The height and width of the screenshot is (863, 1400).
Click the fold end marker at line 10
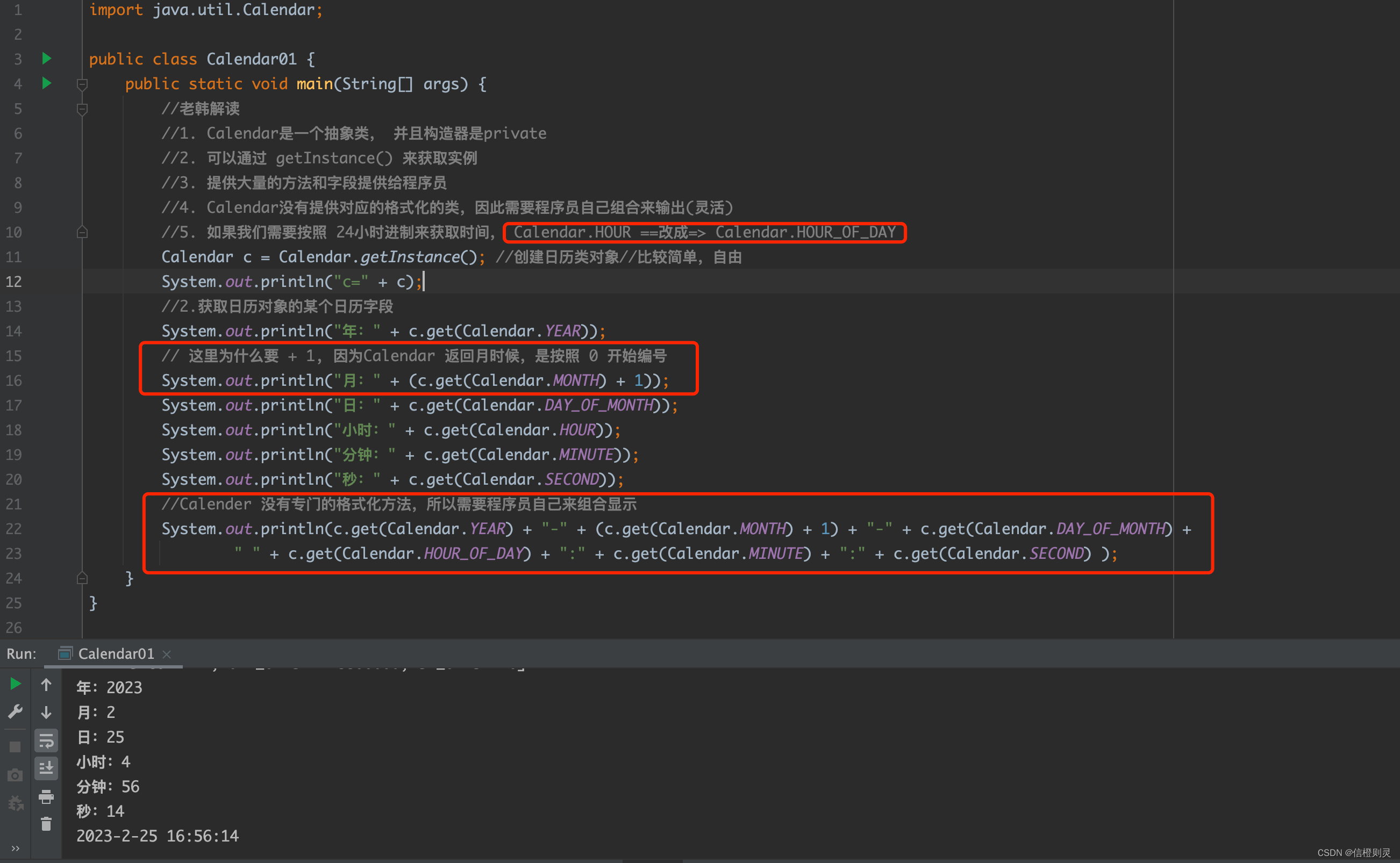tap(82, 232)
